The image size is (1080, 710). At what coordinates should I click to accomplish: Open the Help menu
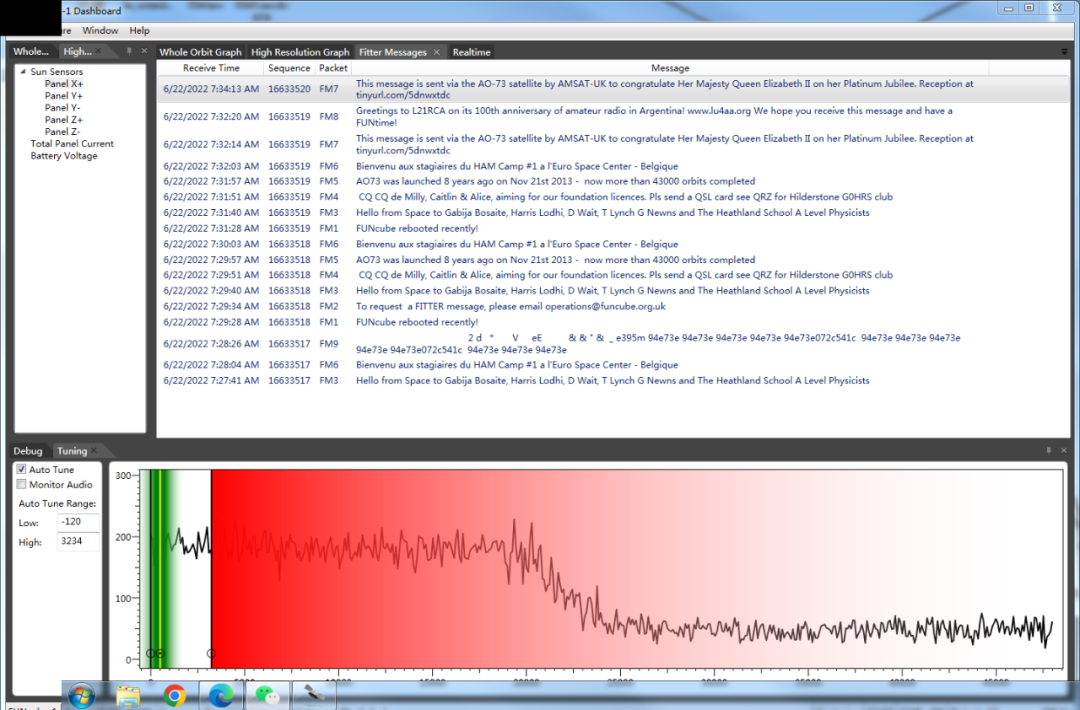point(139,30)
